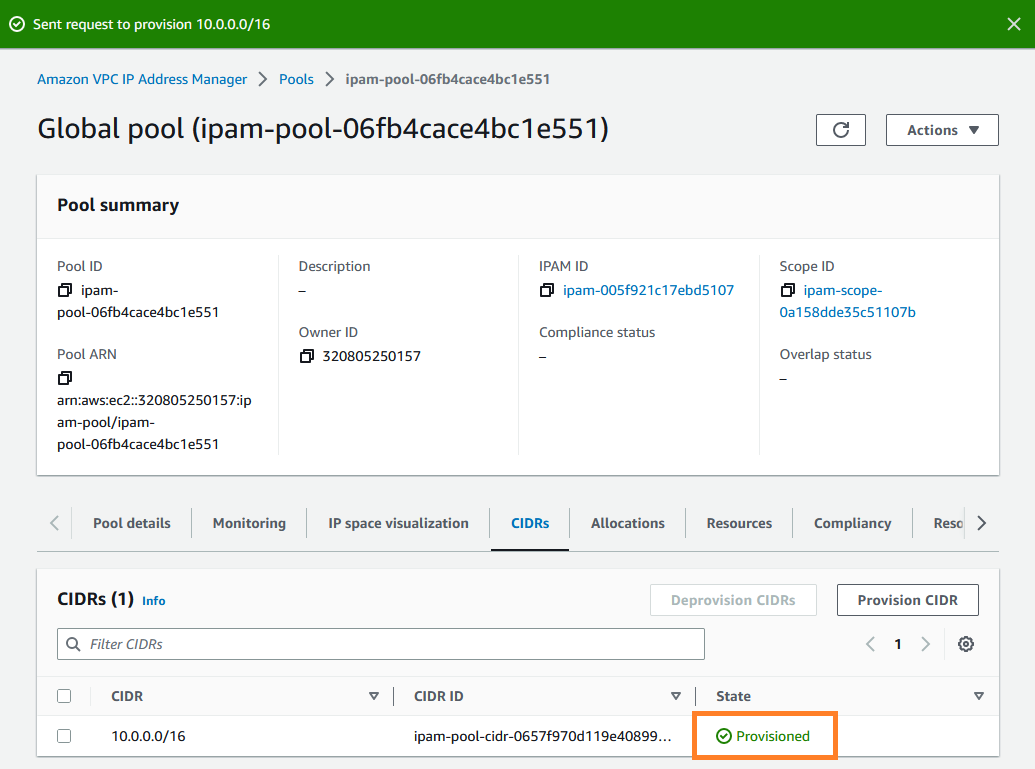Image resolution: width=1035 pixels, height=769 pixels.
Task: Copy the Owner ID using its copy icon
Action: 306,355
